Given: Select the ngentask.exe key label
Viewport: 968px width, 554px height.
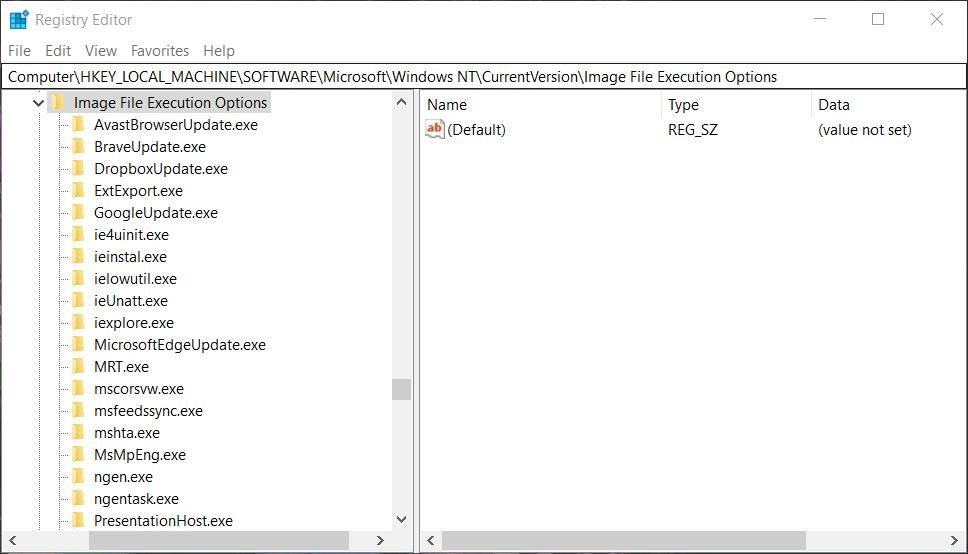Looking at the screenshot, I should pyautogui.click(x=136, y=499).
